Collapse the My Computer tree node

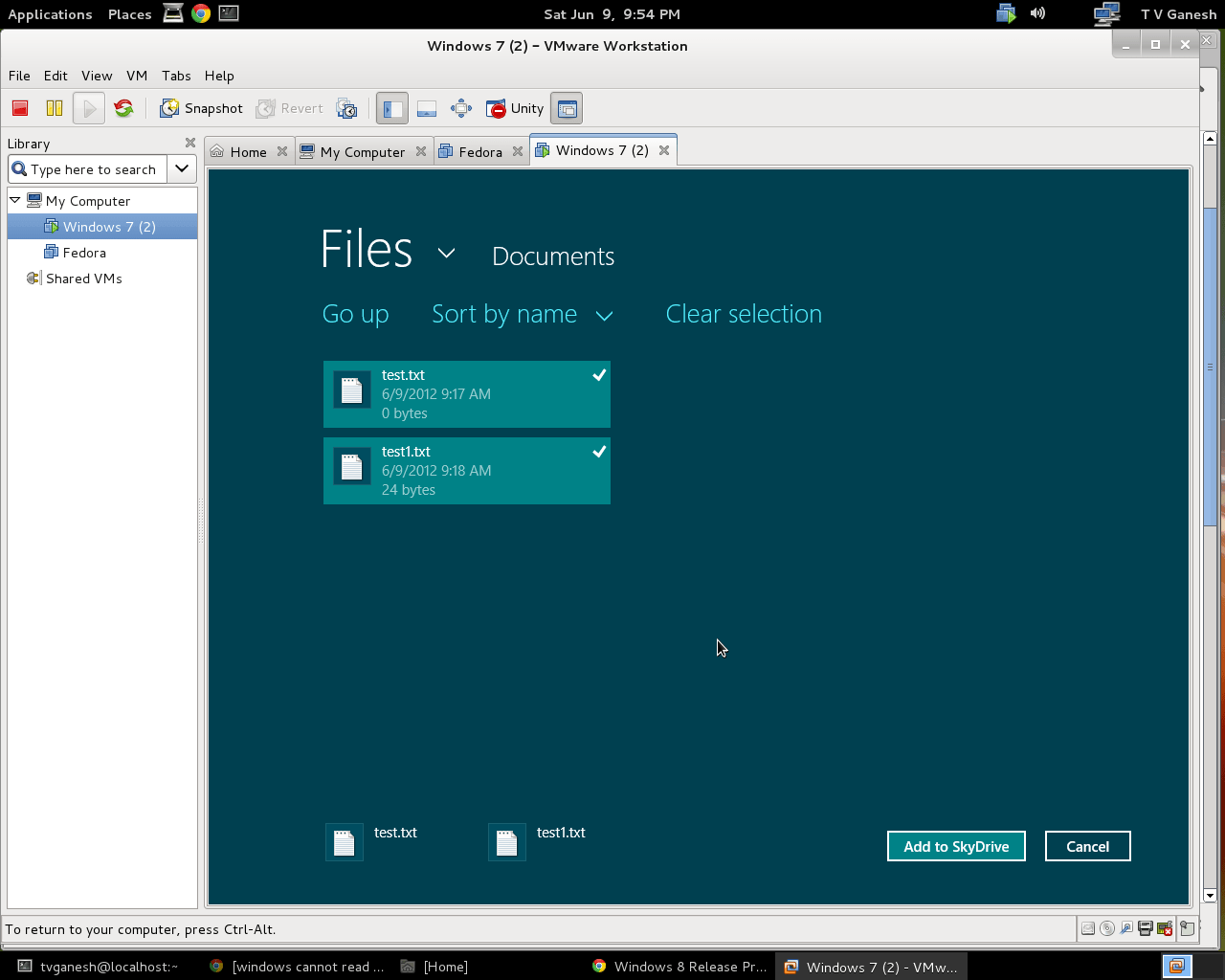point(15,200)
